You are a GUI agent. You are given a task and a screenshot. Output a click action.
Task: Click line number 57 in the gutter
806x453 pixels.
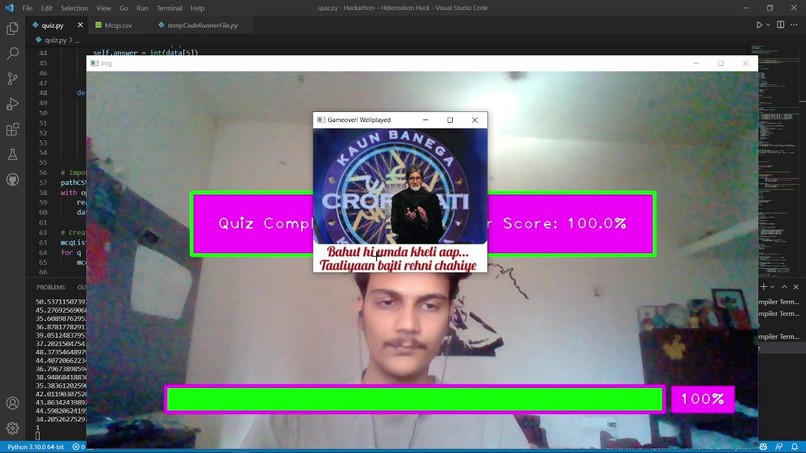pos(43,183)
